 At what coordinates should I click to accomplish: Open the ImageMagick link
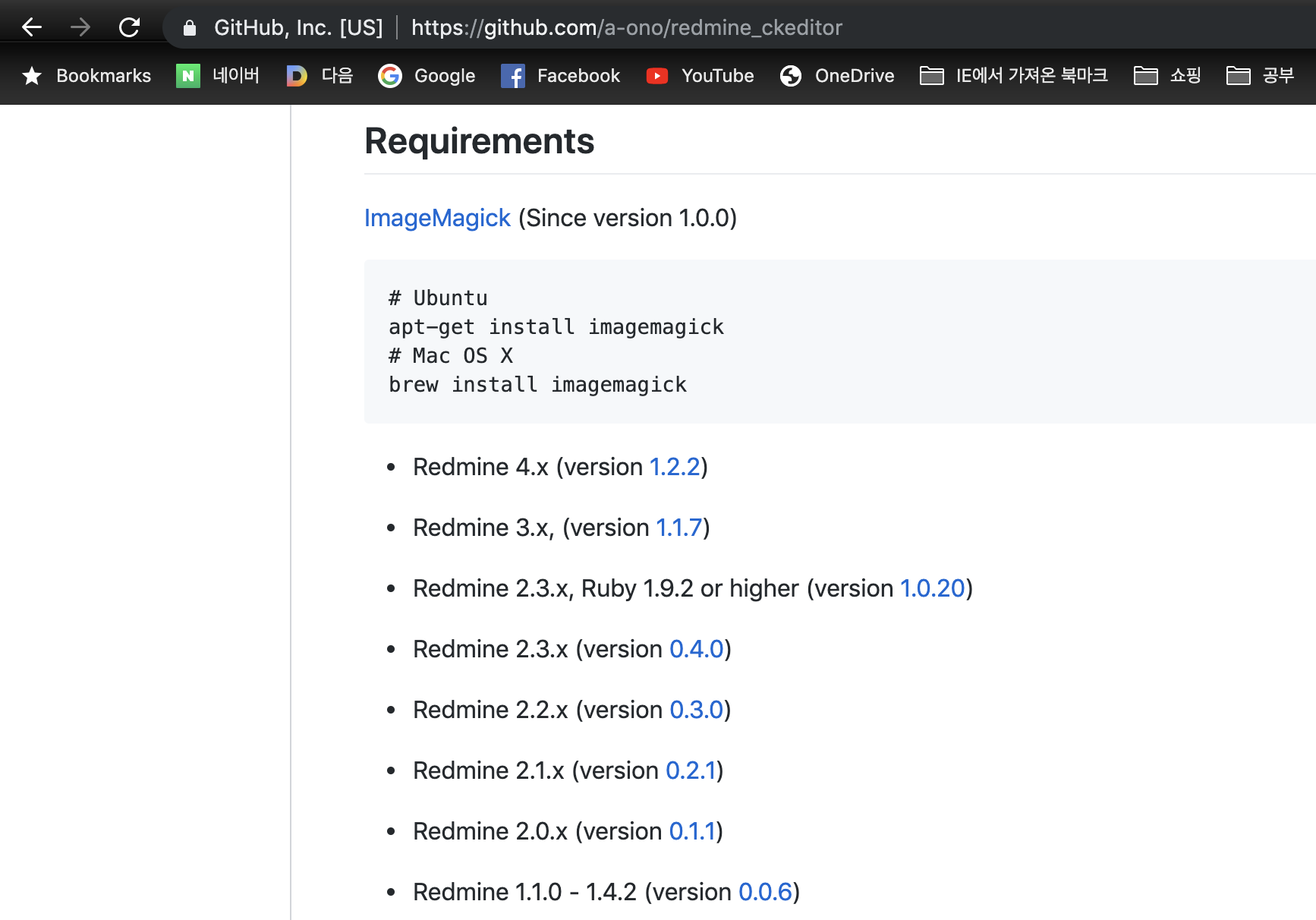coord(437,218)
